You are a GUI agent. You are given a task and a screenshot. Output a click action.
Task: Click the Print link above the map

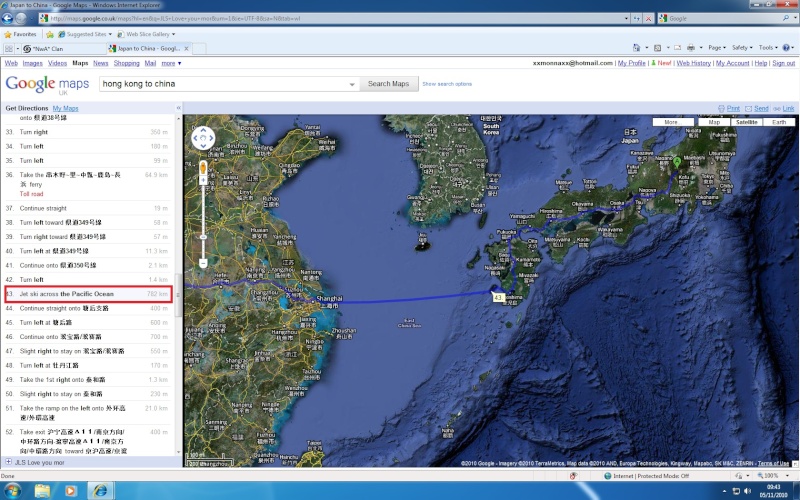(733, 108)
